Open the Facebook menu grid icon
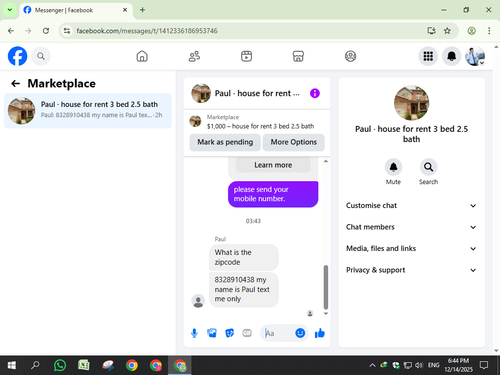Screen dimensions: 500x375 click(428, 56)
